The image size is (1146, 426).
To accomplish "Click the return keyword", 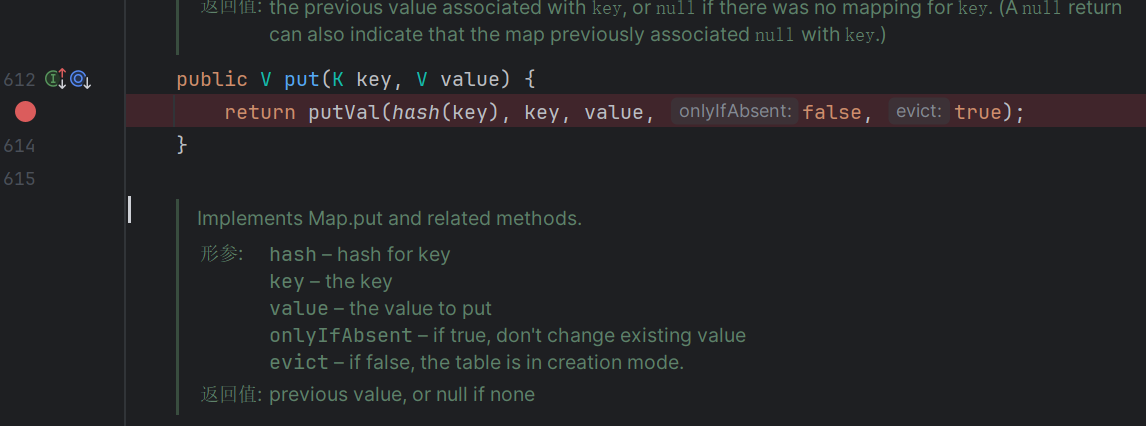I will pyautogui.click(x=259, y=112).
